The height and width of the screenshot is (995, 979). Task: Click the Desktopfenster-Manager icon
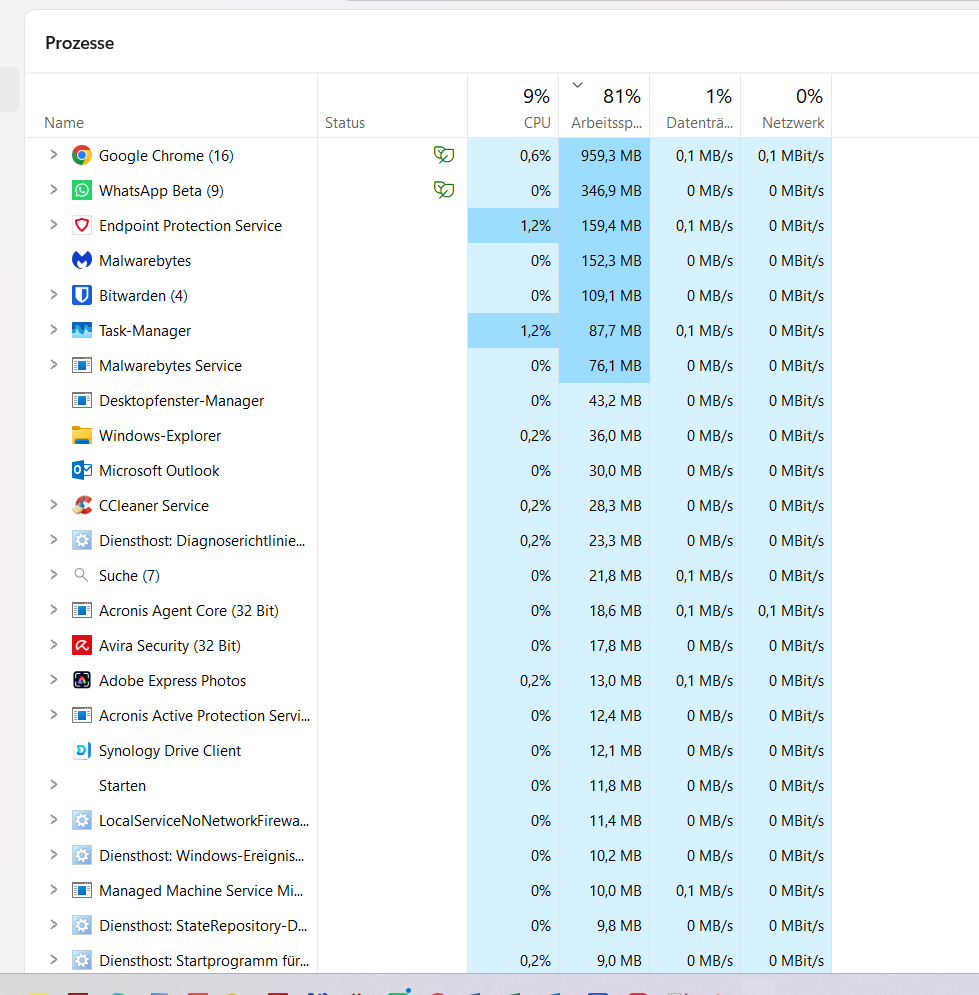[x=81, y=400]
